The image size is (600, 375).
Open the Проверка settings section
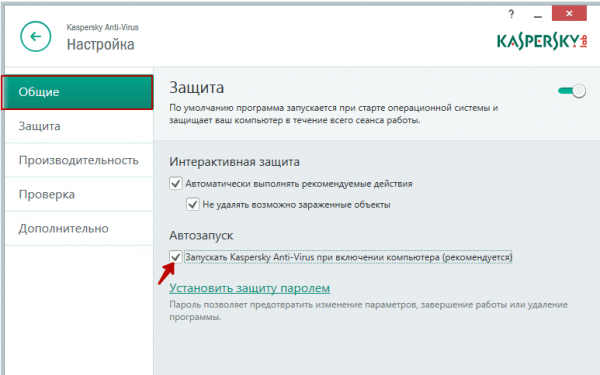[x=79, y=194]
